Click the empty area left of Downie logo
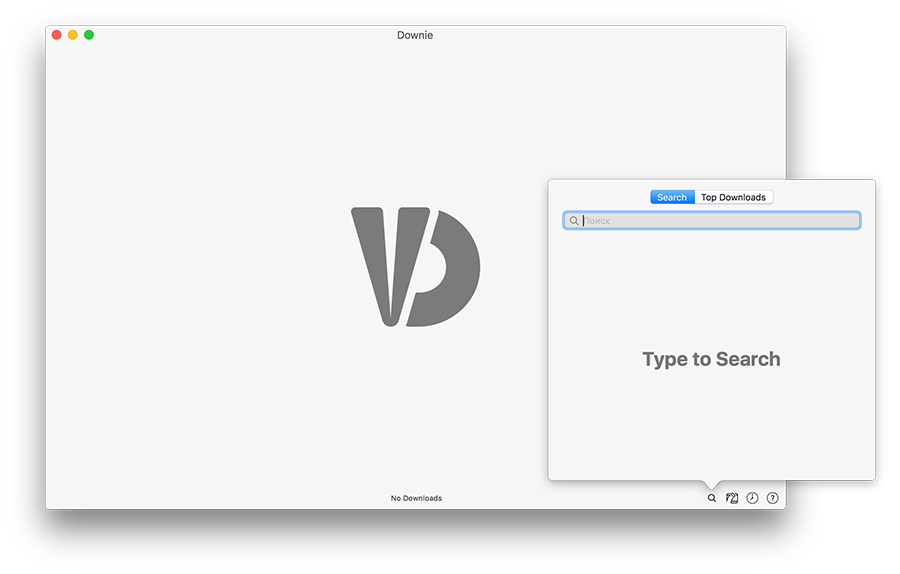The height and width of the screenshot is (574, 900). point(200,266)
